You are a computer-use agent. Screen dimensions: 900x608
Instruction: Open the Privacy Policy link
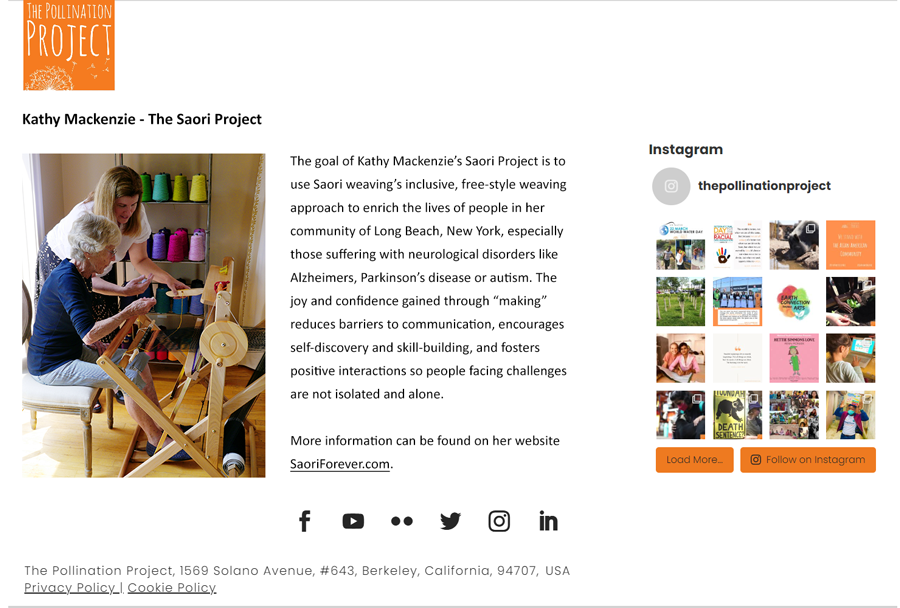coord(71,588)
